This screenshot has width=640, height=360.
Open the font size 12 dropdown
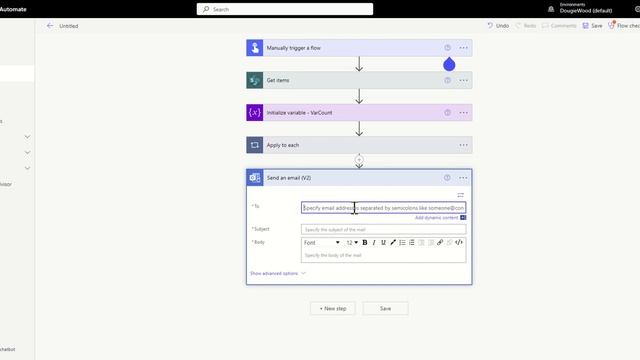point(352,242)
